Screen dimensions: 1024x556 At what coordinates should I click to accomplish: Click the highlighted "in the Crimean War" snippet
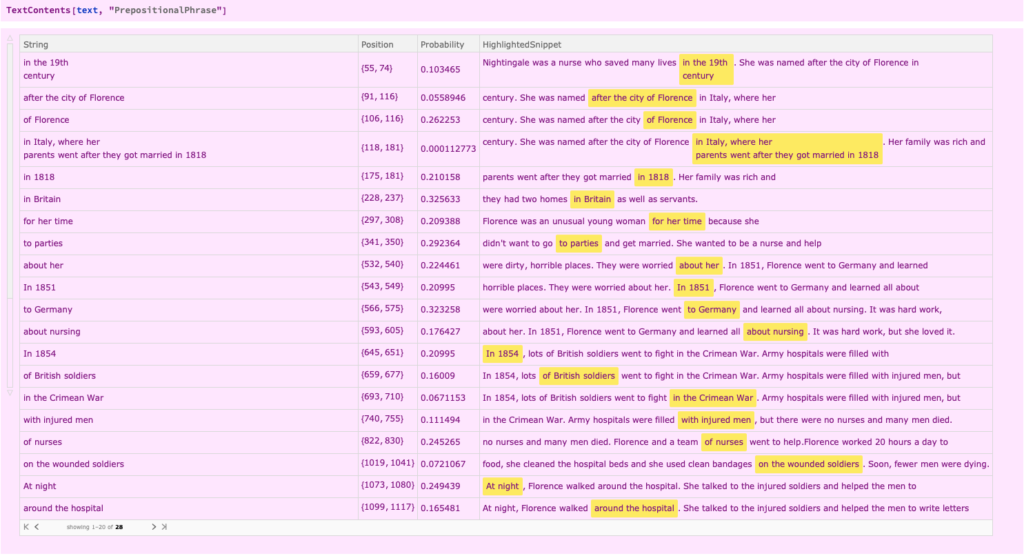coord(712,398)
